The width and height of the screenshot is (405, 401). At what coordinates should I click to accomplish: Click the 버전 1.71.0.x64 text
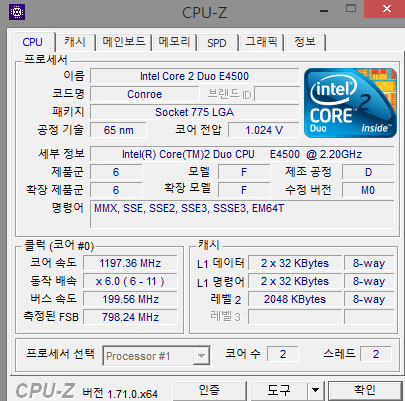point(120,393)
